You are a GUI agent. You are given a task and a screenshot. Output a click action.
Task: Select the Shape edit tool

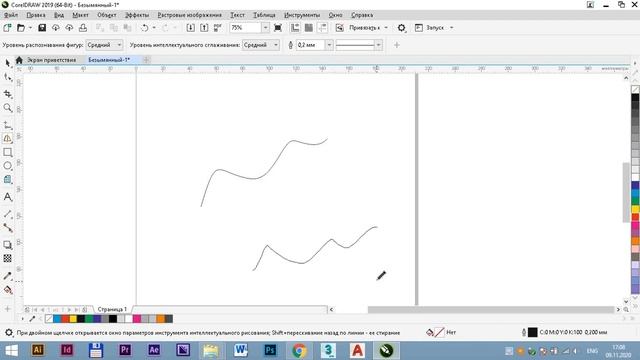(x=7, y=77)
